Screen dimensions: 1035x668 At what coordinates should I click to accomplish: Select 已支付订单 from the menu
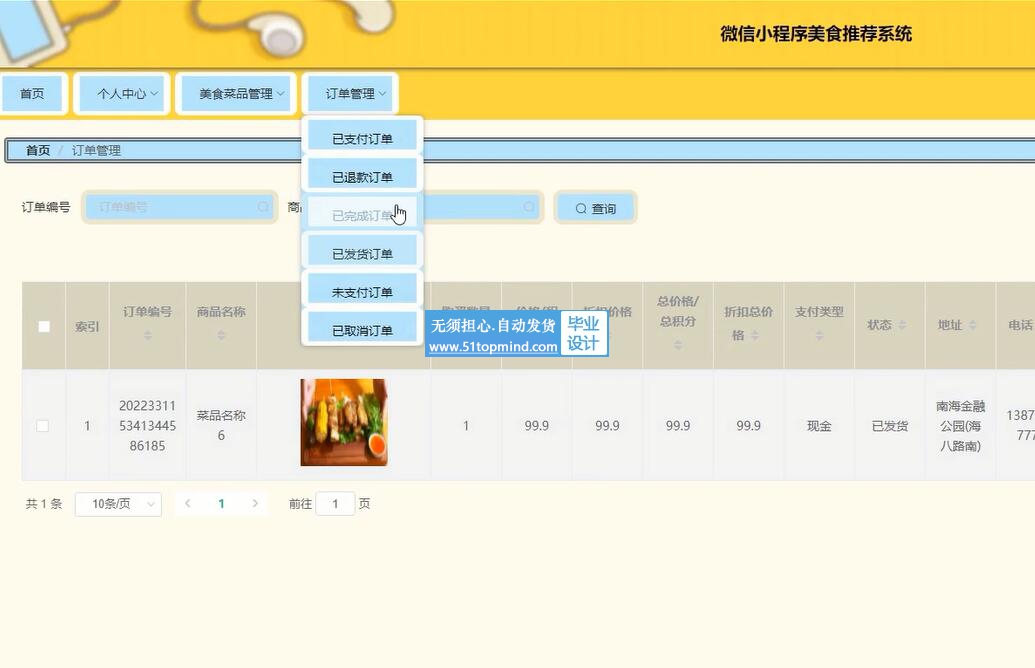pyautogui.click(x=362, y=138)
